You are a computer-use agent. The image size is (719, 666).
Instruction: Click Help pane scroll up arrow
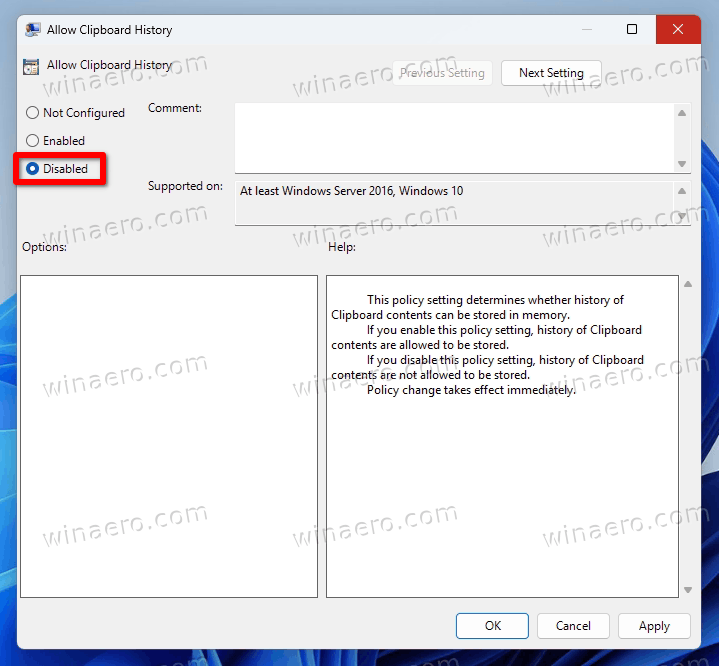[x=688, y=284]
